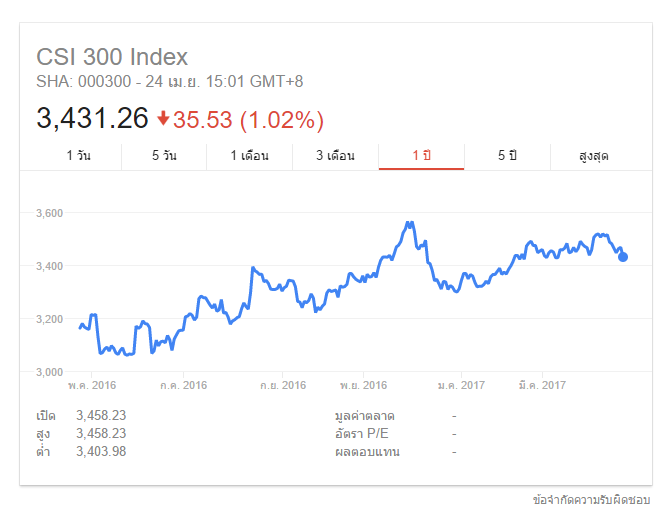Screen dimensions: 669x520
Task: Click the มี.ค. 2017 axis label
Action: 540,385
